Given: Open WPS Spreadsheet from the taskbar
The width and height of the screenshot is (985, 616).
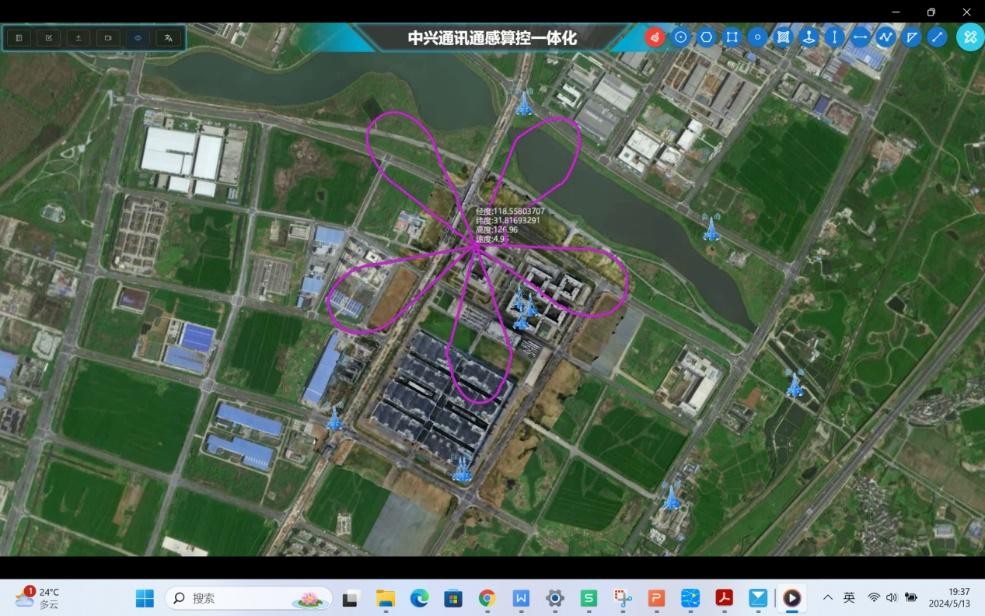Looking at the screenshot, I should tap(589, 598).
